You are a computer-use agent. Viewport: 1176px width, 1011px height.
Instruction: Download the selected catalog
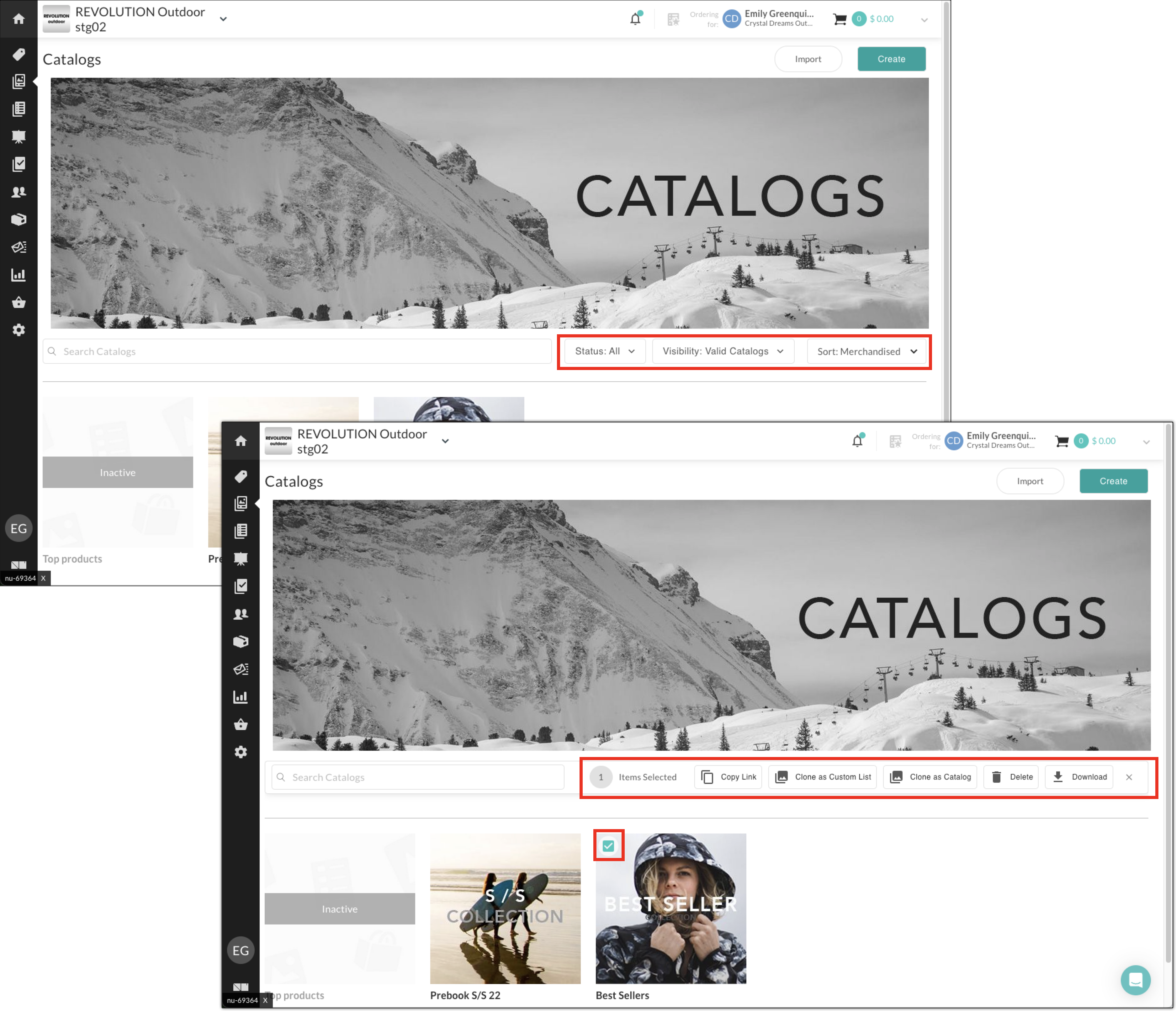(1079, 777)
